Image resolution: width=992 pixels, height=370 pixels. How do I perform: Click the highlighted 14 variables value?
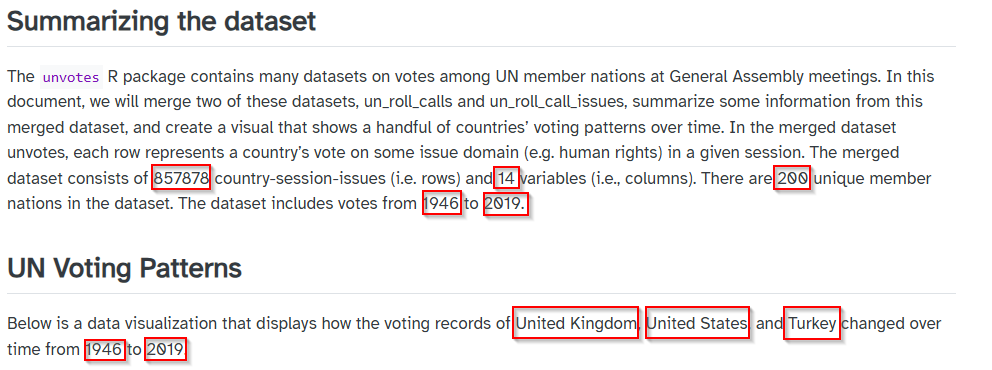click(506, 179)
